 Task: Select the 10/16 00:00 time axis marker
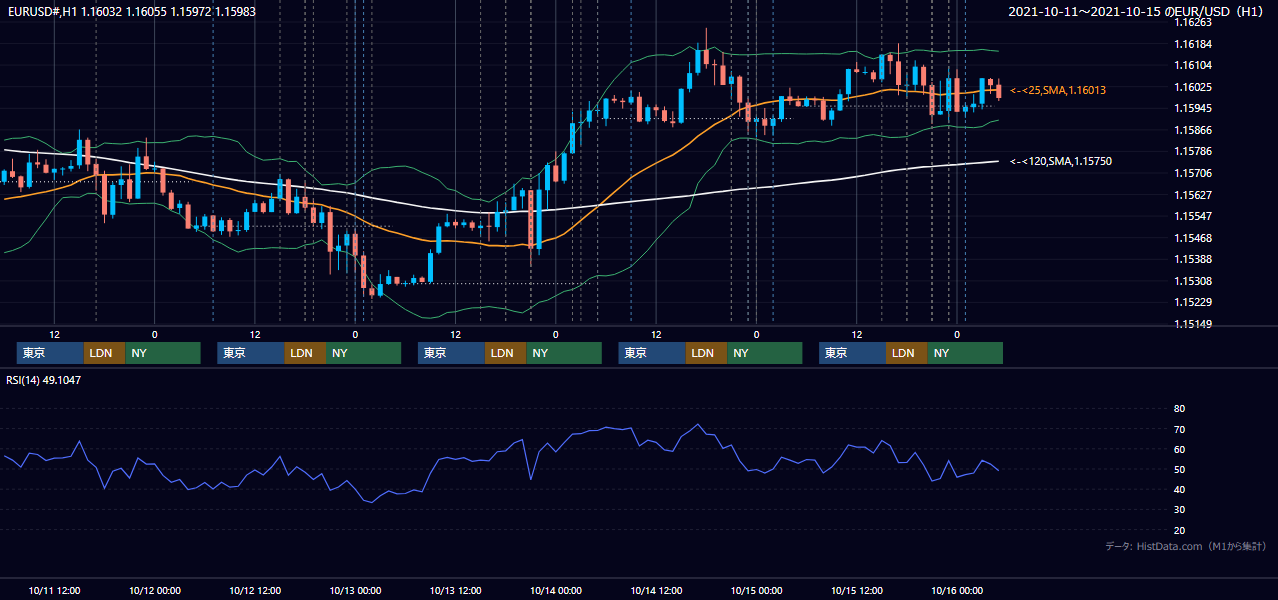pos(957,590)
